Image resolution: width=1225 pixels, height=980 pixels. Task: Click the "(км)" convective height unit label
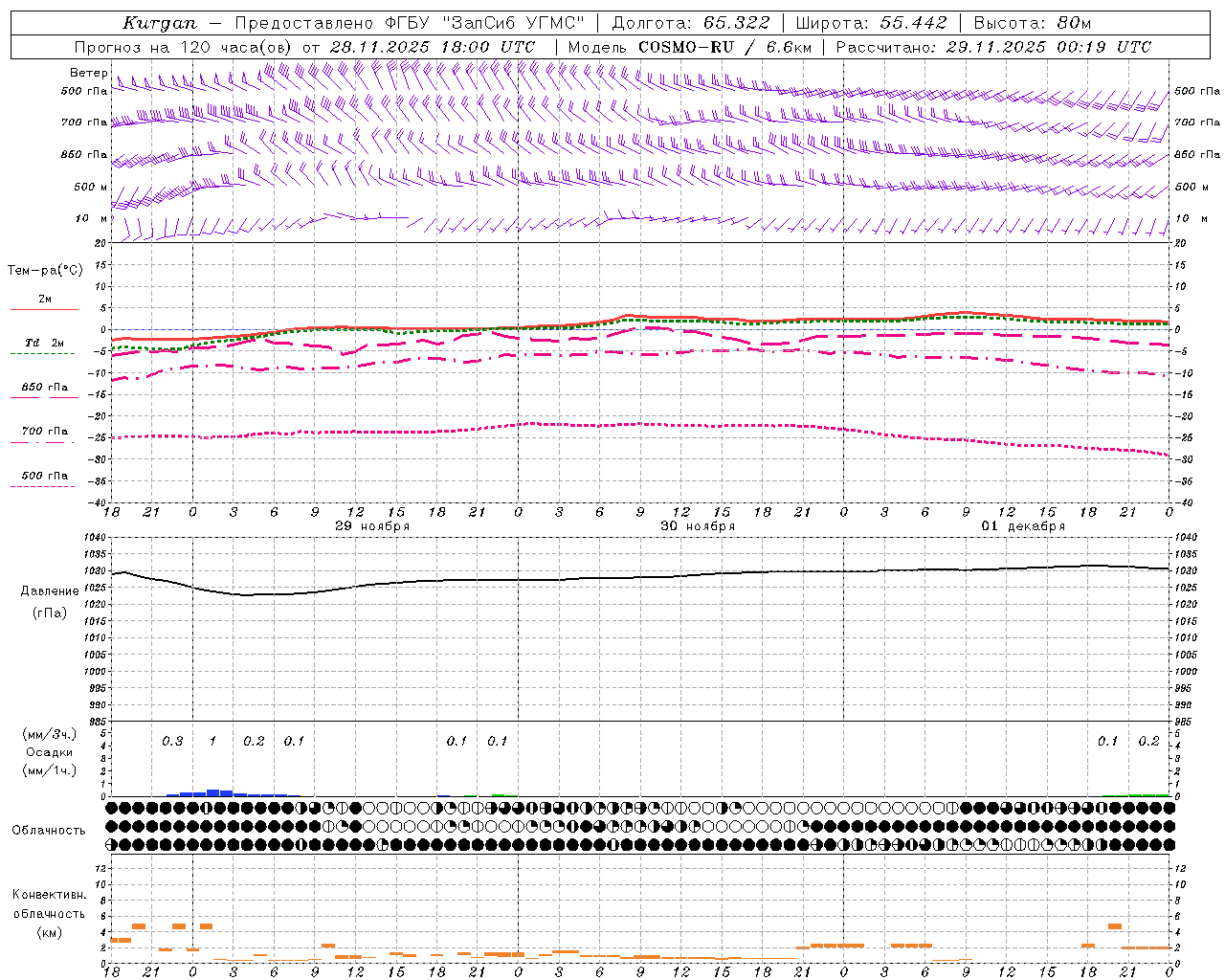tap(50, 931)
